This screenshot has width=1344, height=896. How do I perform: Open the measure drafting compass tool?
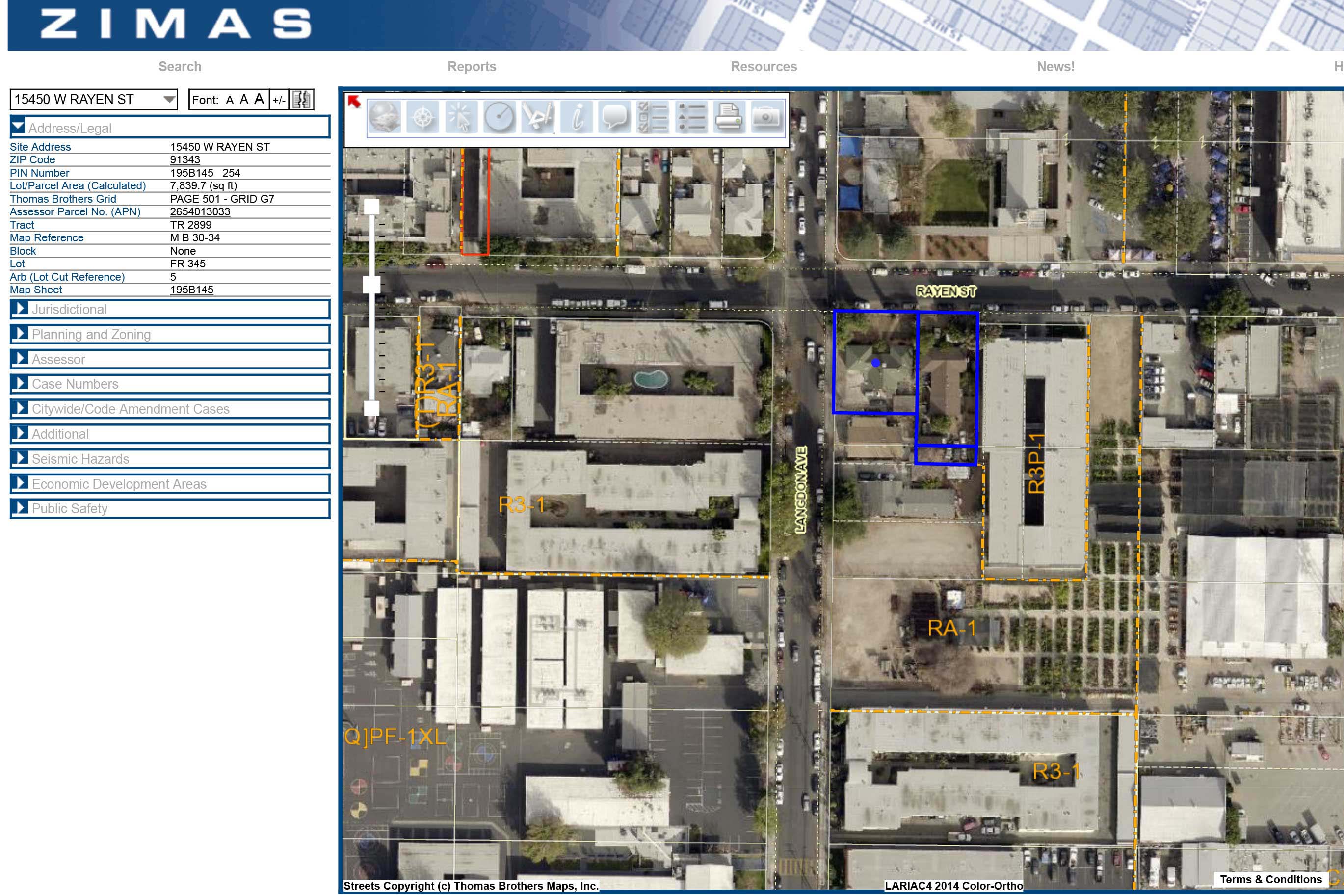pyautogui.click(x=538, y=118)
